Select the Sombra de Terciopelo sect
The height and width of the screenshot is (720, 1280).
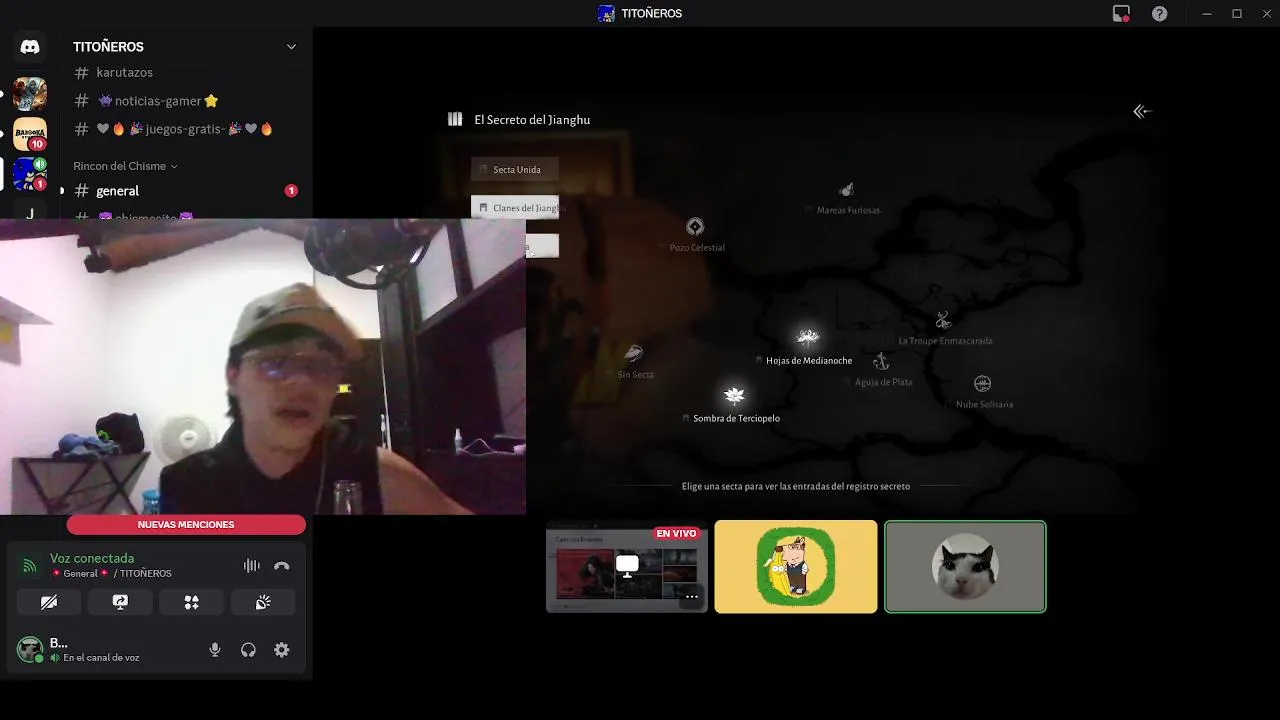coord(735,404)
